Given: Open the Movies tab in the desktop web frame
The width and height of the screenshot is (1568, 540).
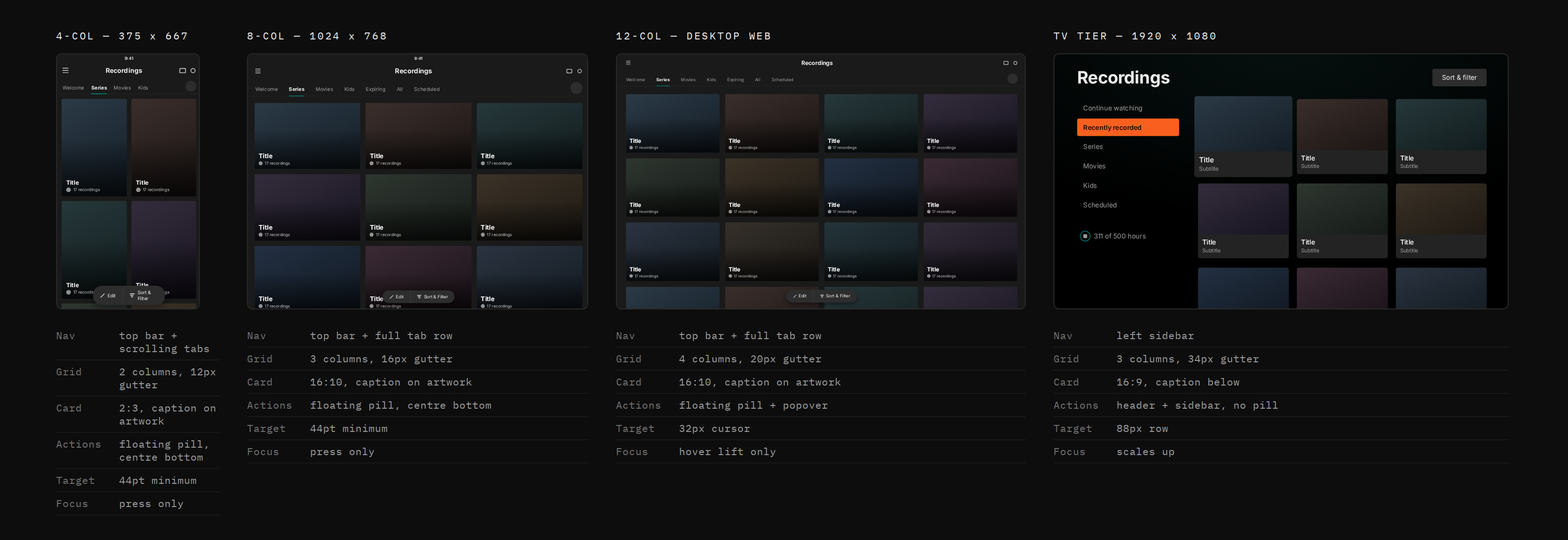Looking at the screenshot, I should [x=688, y=80].
